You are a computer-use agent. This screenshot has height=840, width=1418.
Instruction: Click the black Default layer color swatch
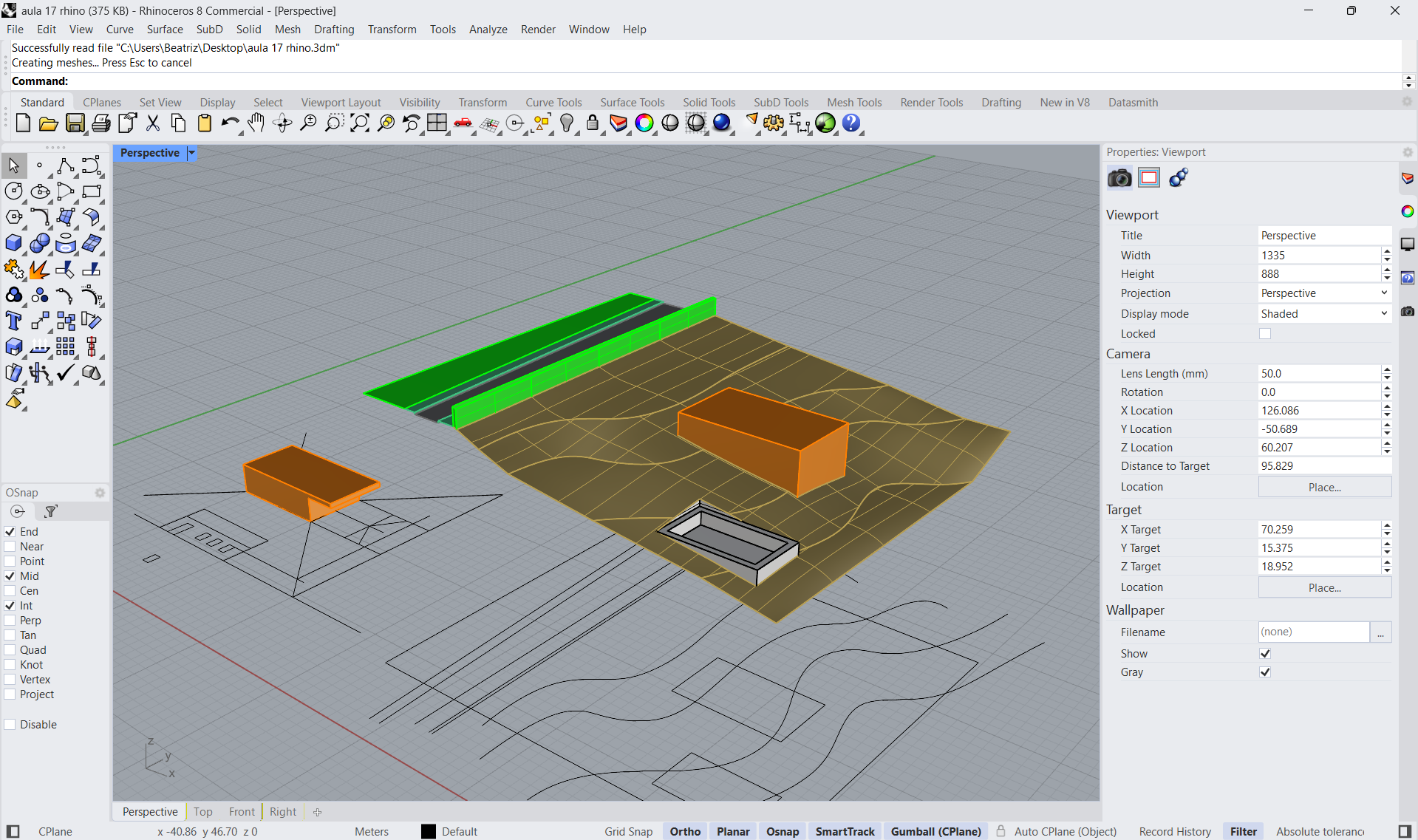pos(429,832)
